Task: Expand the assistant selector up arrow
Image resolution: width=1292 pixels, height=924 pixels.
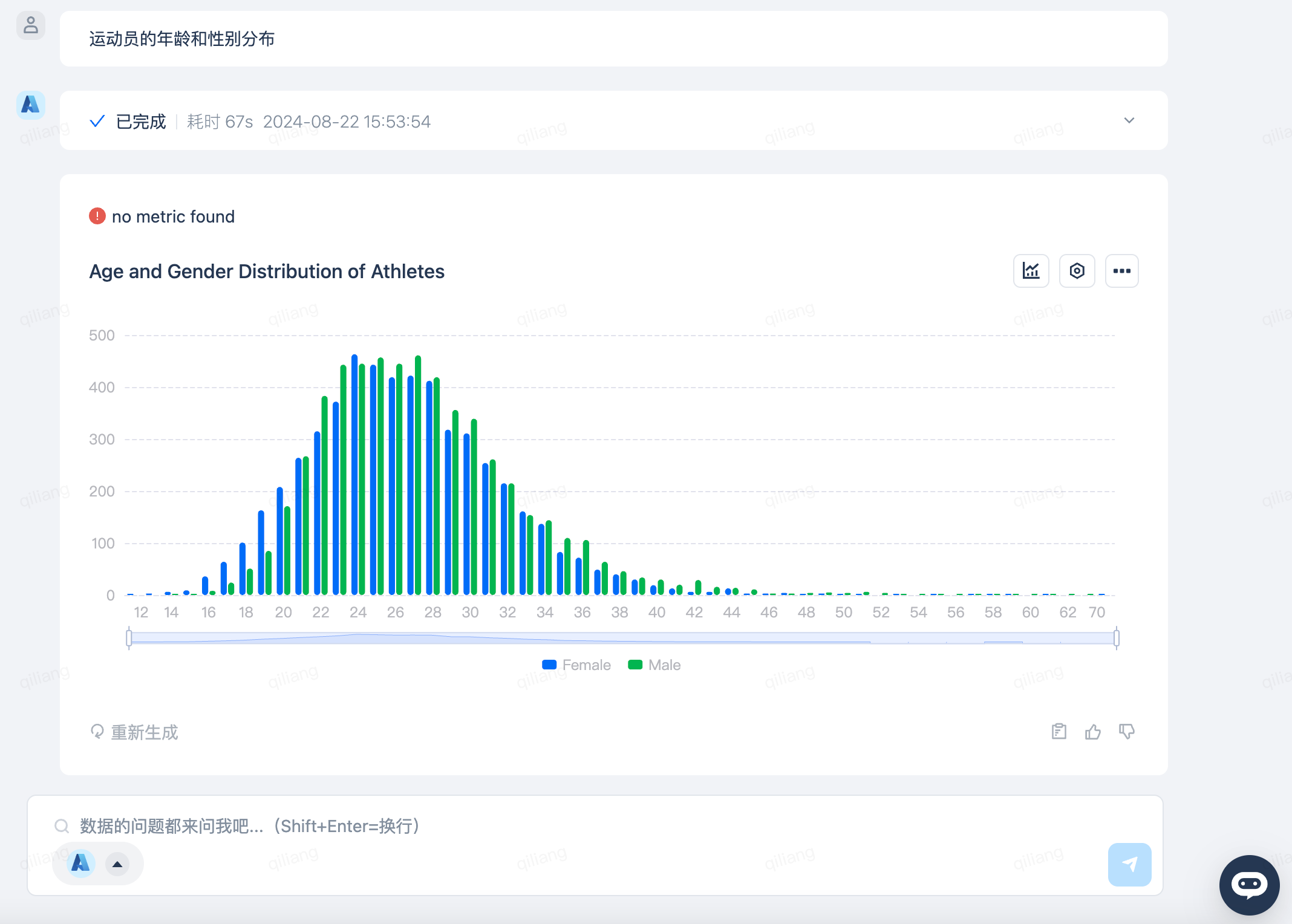Action: (117, 864)
